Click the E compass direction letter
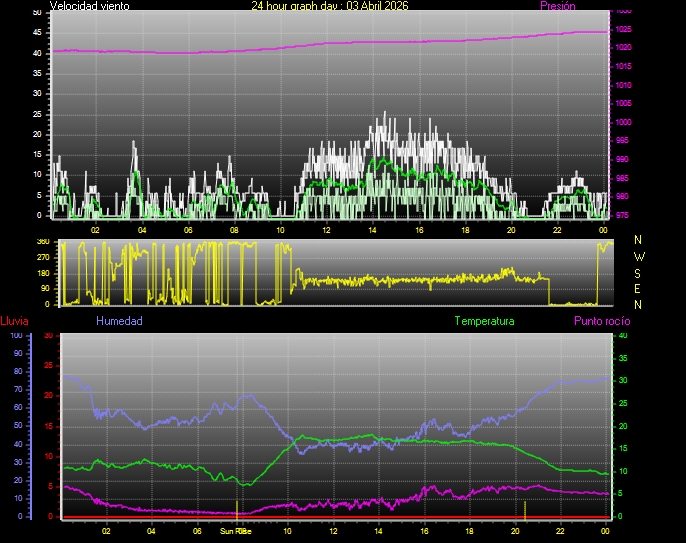The width and height of the screenshot is (686, 543). click(639, 288)
